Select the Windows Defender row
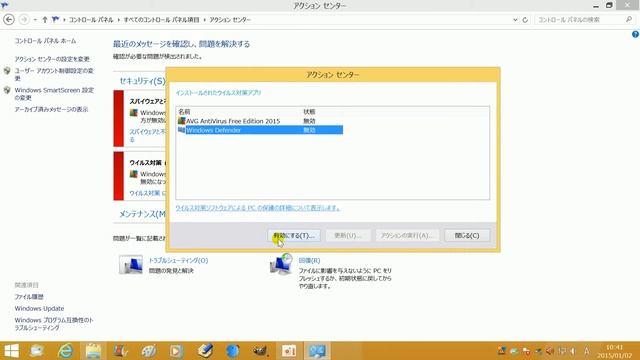 point(260,130)
